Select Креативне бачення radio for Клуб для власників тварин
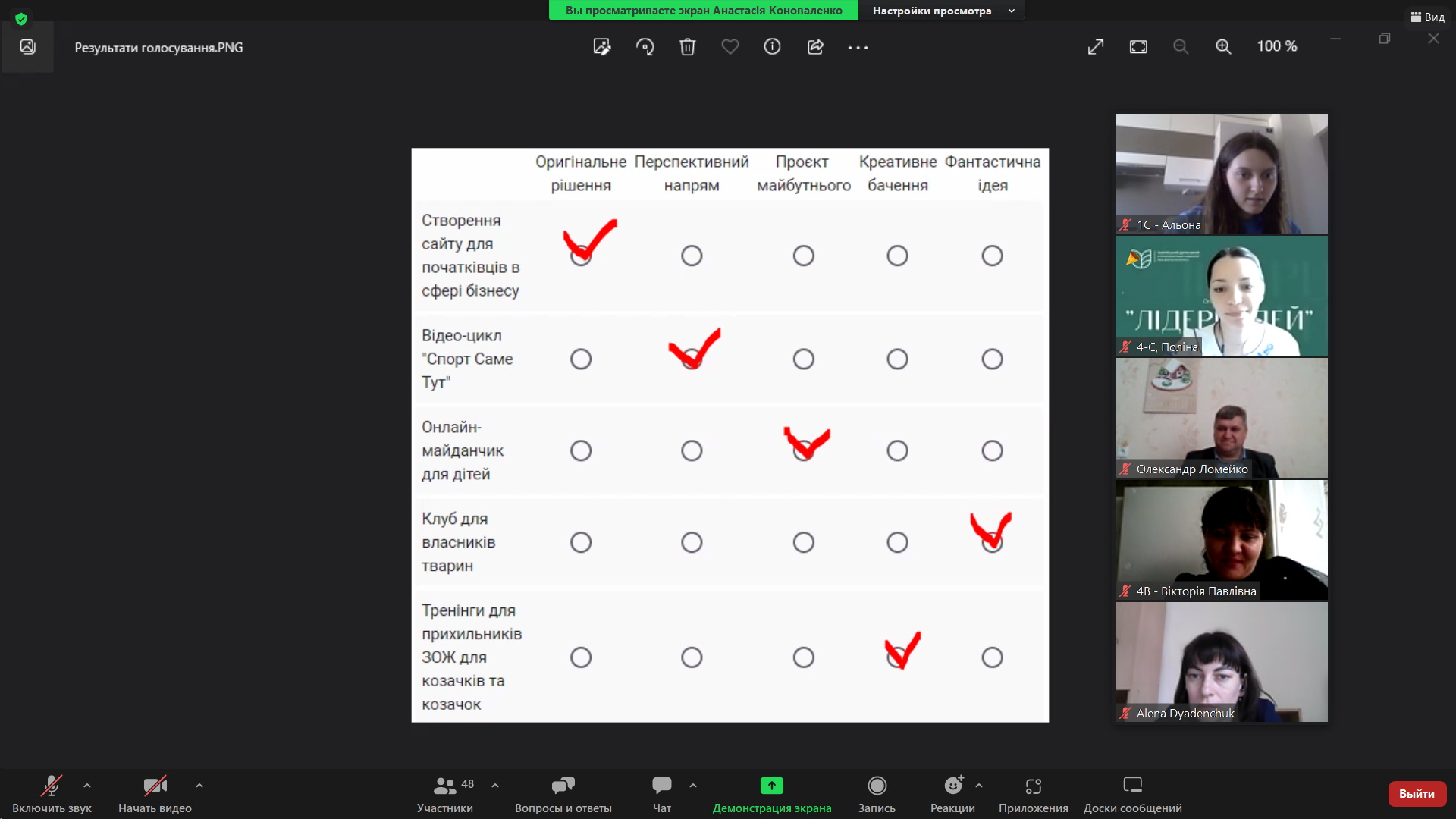The width and height of the screenshot is (1456, 819). pos(897,542)
